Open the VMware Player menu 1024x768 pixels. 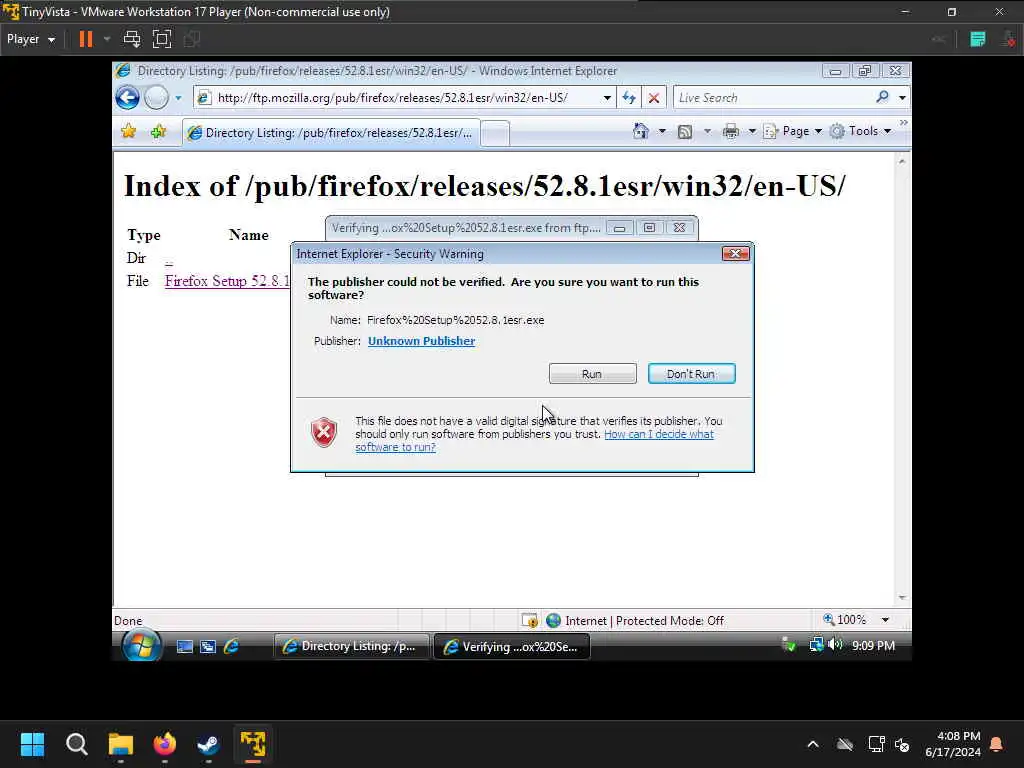coord(31,39)
